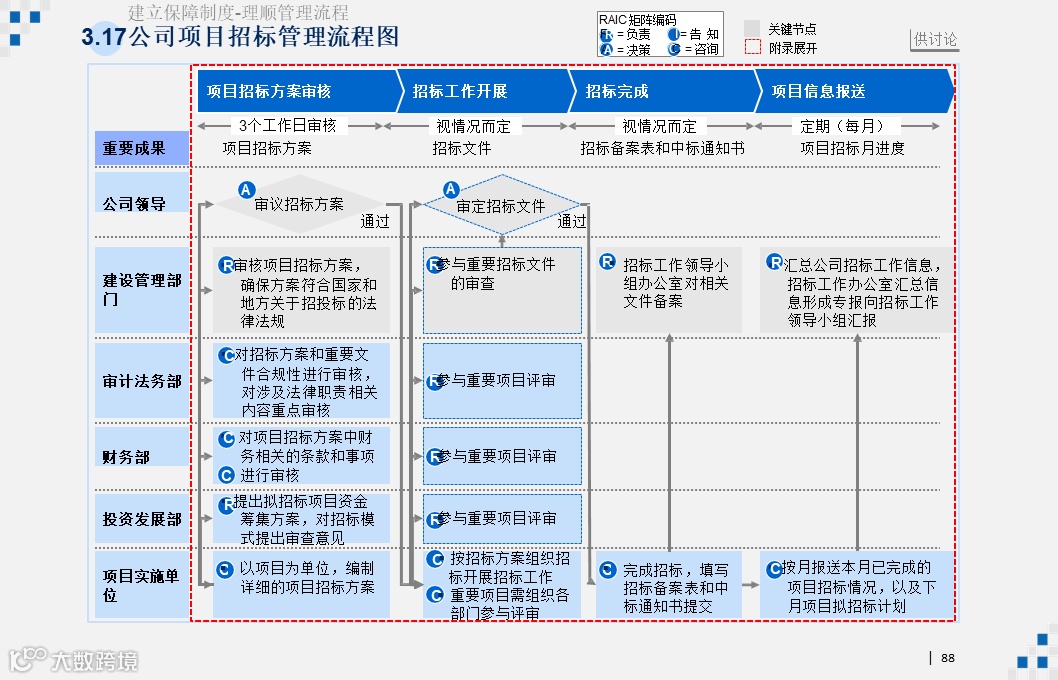This screenshot has height=680, width=1058.
Task: Click text 月项目拟招标计划
Action: pos(847,606)
